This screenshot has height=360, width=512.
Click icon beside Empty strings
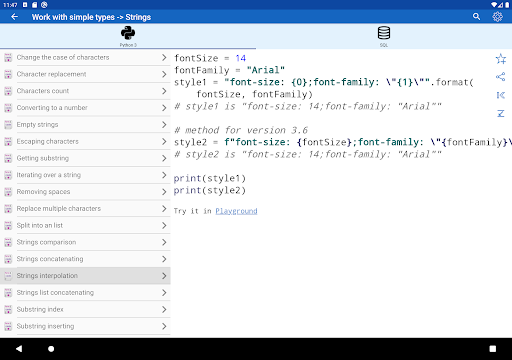click(x=8, y=125)
